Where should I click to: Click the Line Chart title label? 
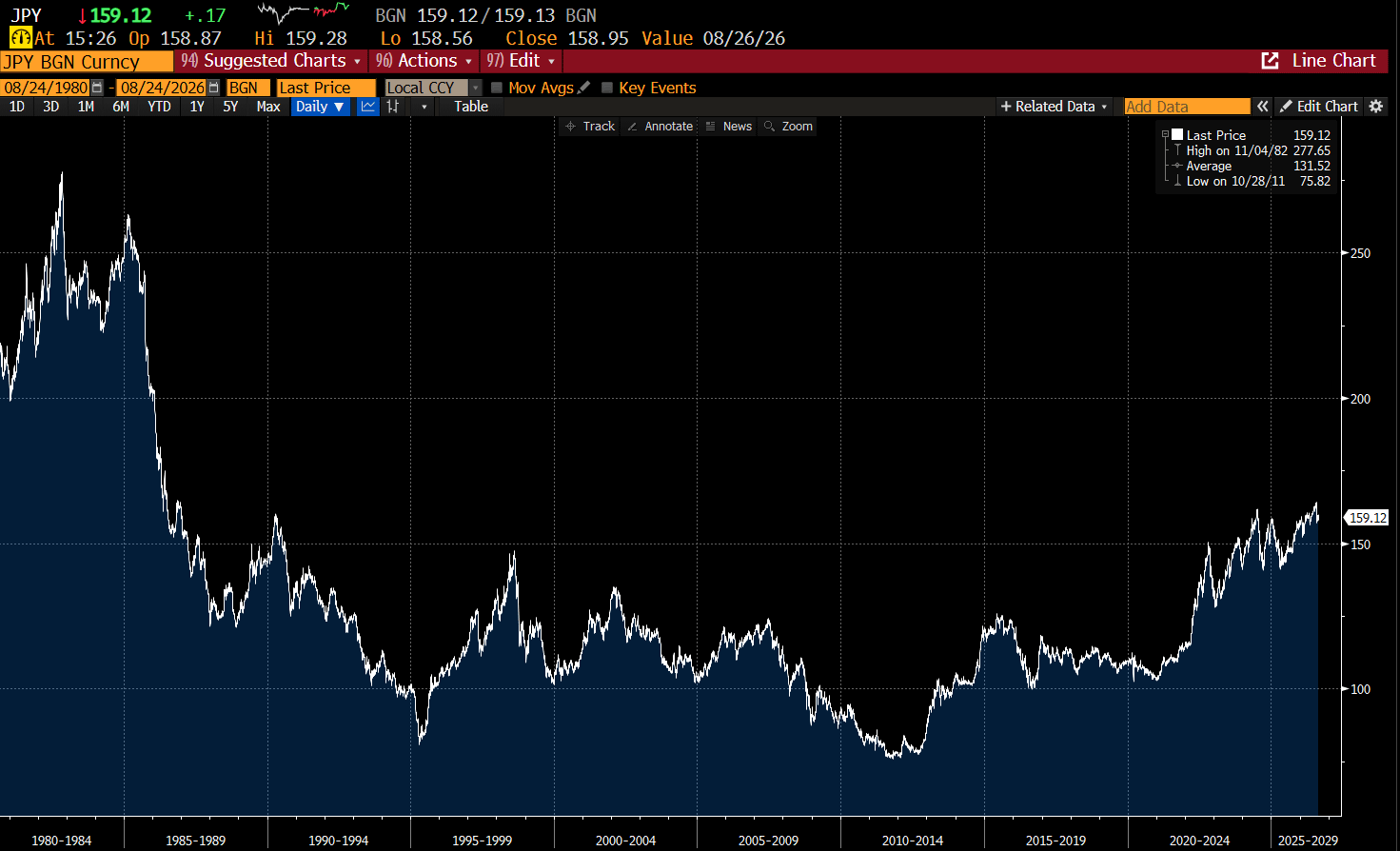click(x=1333, y=61)
